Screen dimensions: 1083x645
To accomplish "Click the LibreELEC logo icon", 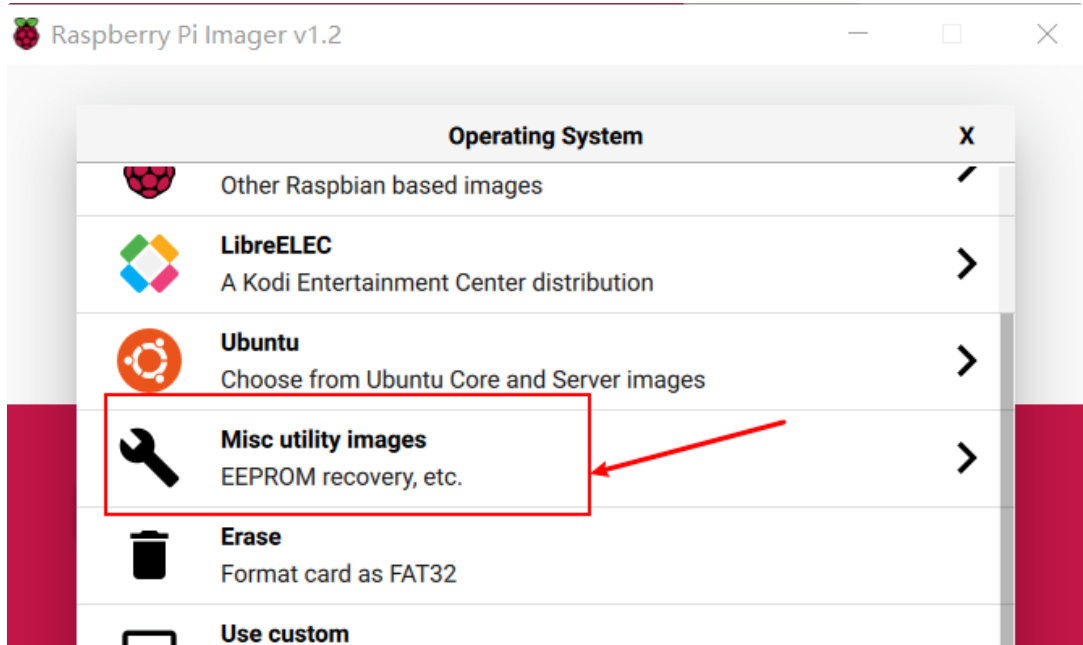I will pyautogui.click(x=149, y=264).
